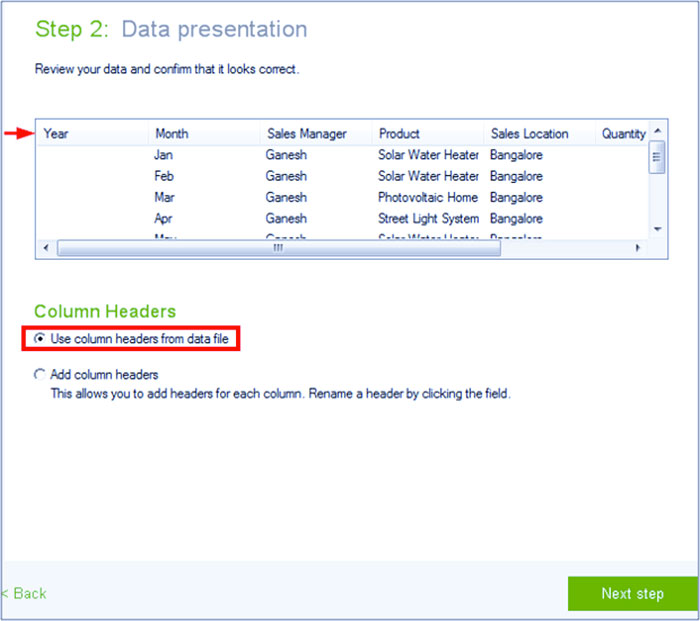This screenshot has width=700, height=621.
Task: Click the Product column header
Action: 428,133
